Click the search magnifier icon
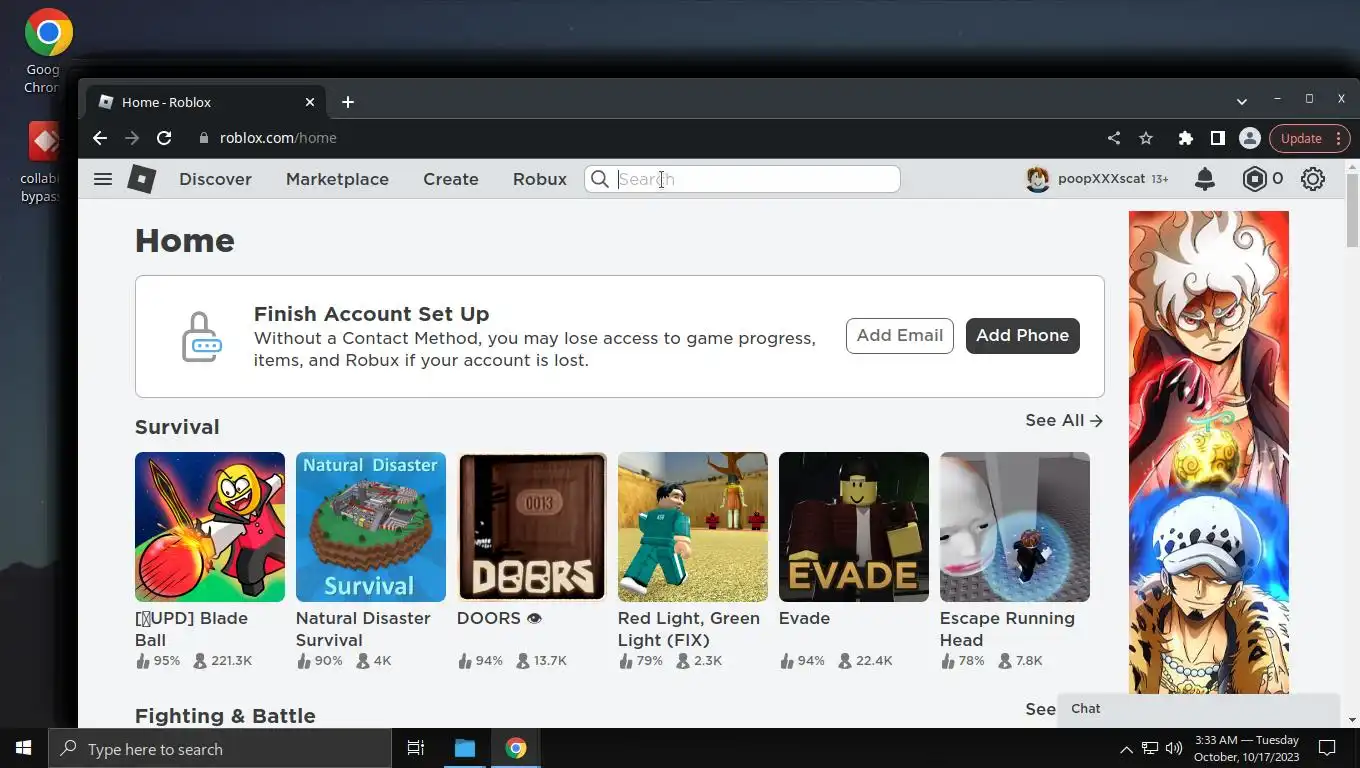 599,179
